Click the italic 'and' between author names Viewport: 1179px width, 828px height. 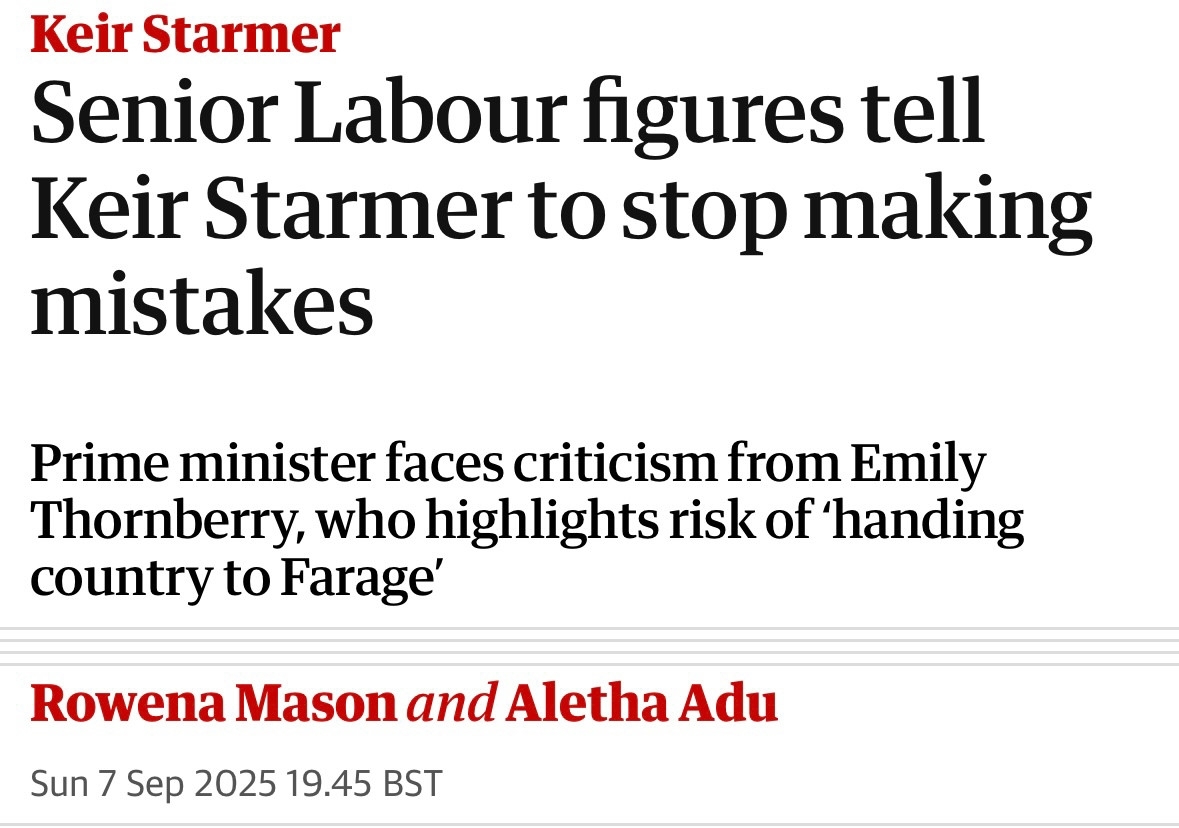pos(452,705)
